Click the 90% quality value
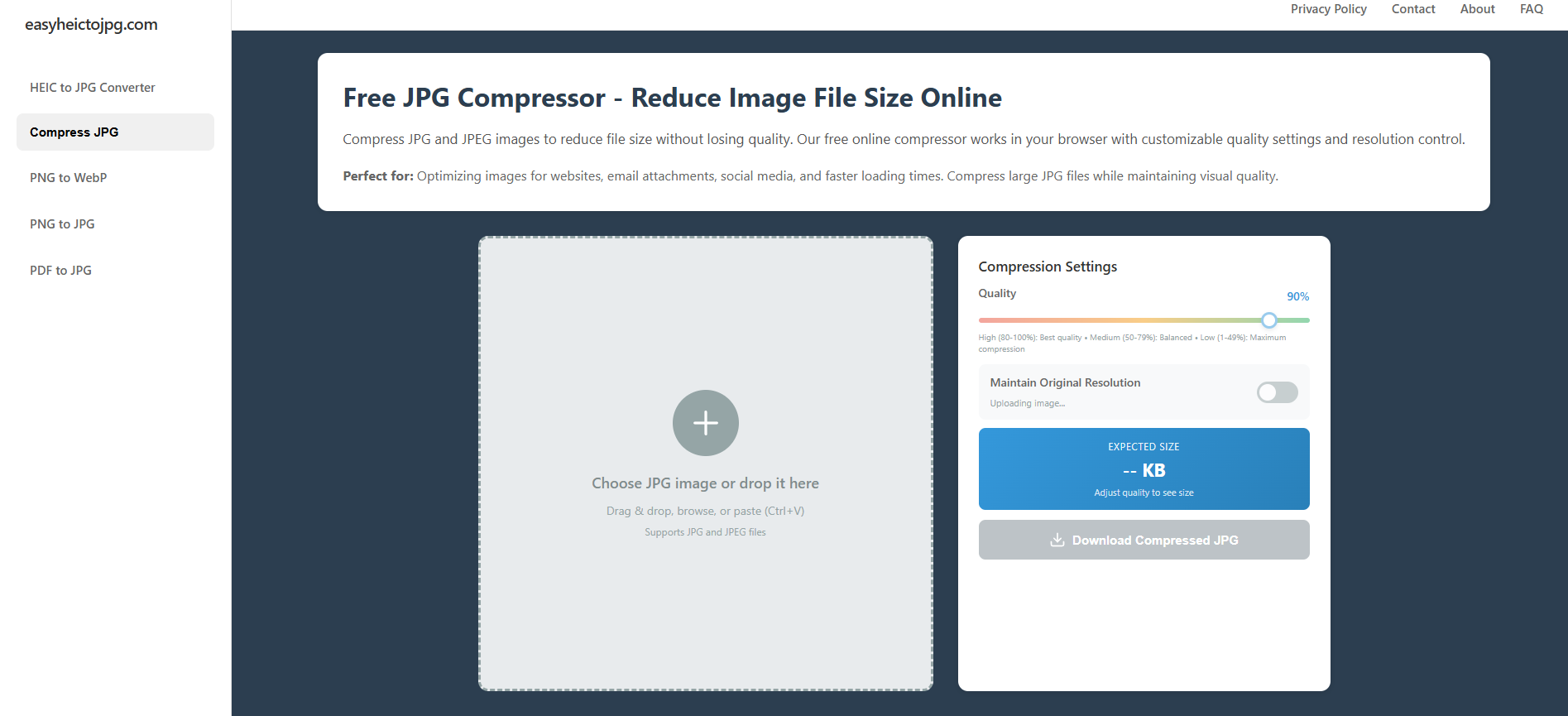 [x=1297, y=296]
